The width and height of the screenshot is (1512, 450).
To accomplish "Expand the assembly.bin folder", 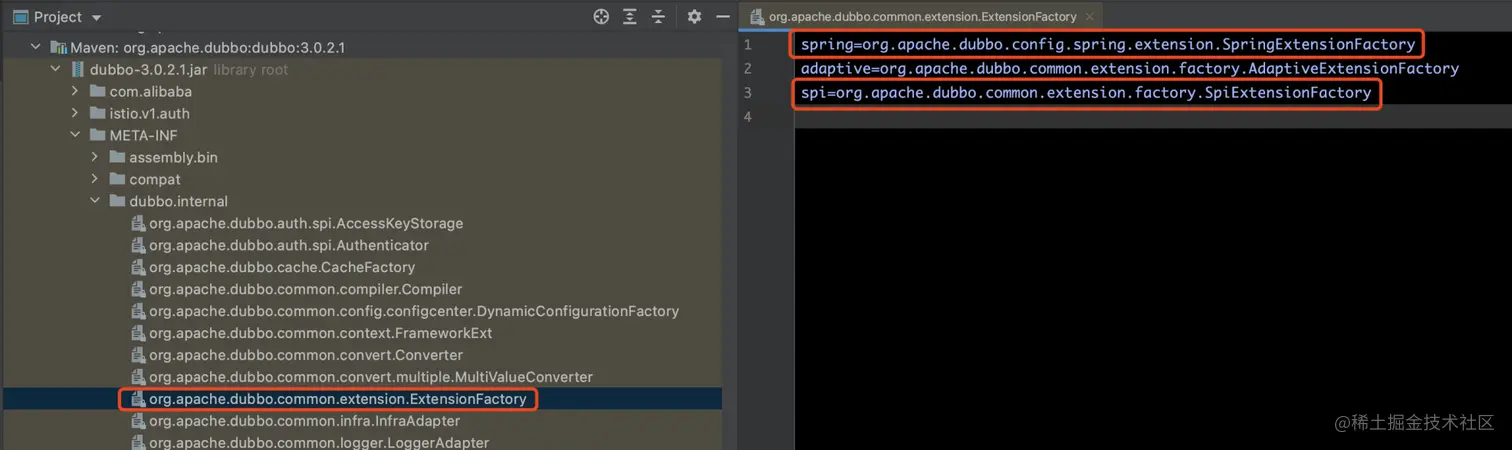I will (x=95, y=157).
